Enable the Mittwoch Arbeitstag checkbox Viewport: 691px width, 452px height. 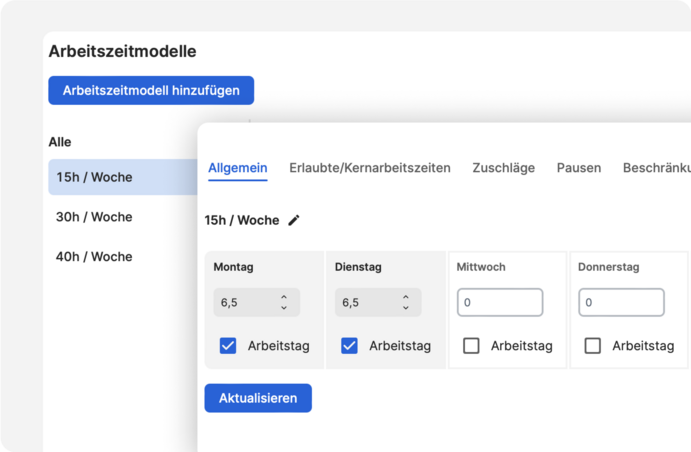(471, 346)
